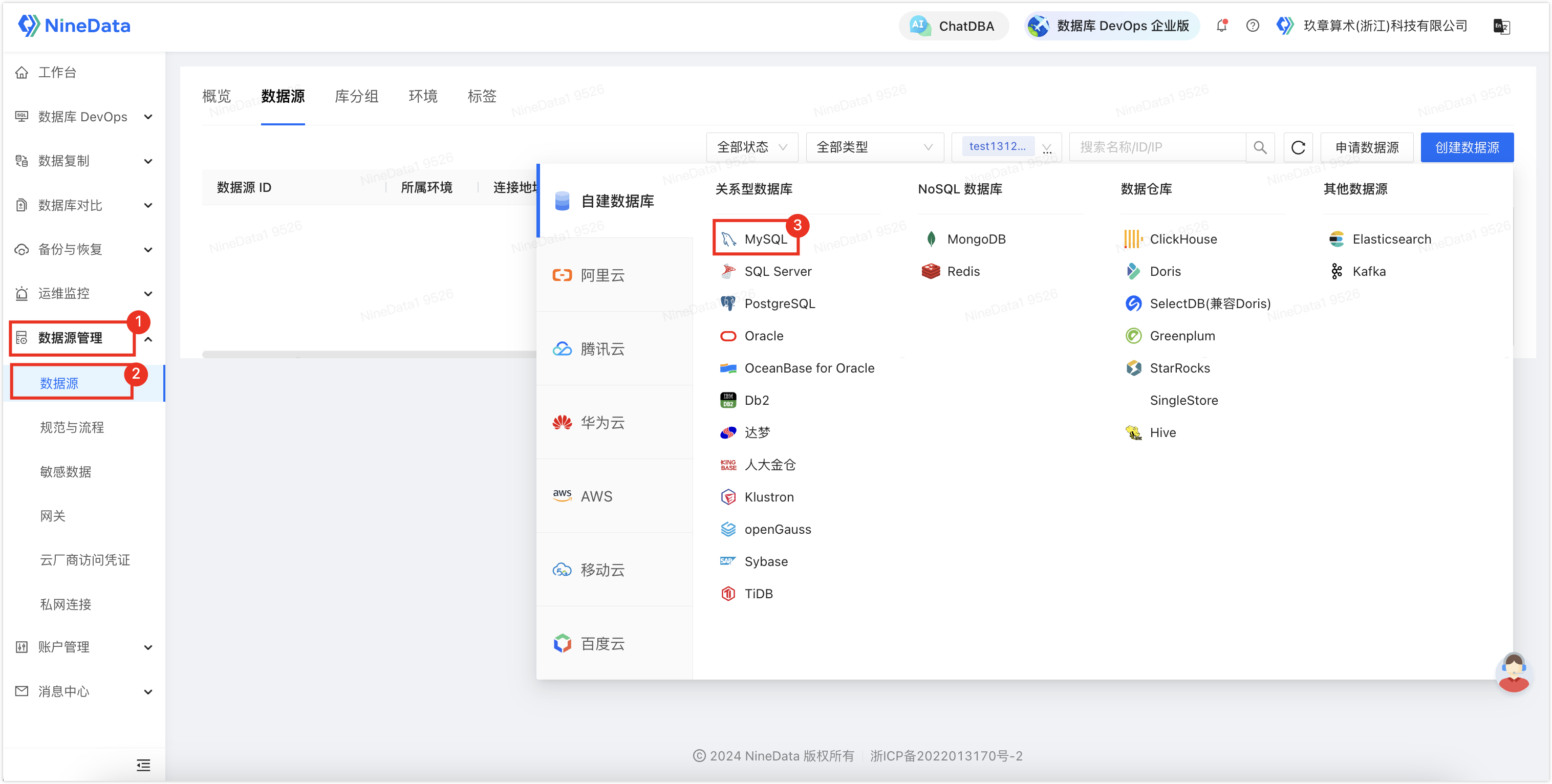This screenshot has height=784, width=1552.
Task: Choose openGauss datasource type
Action: pyautogui.click(x=766, y=529)
